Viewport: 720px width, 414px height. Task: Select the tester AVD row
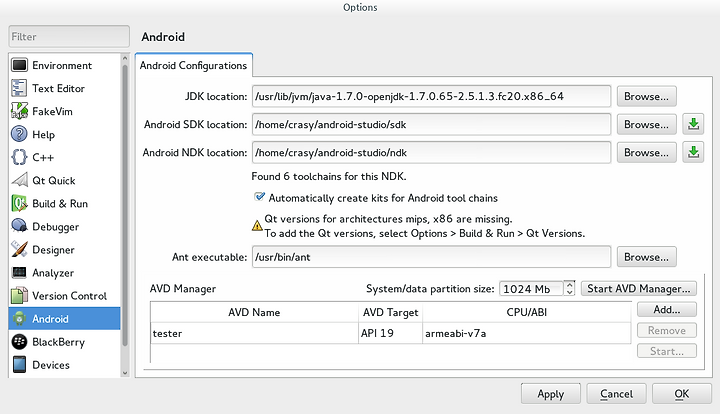[x=391, y=333]
